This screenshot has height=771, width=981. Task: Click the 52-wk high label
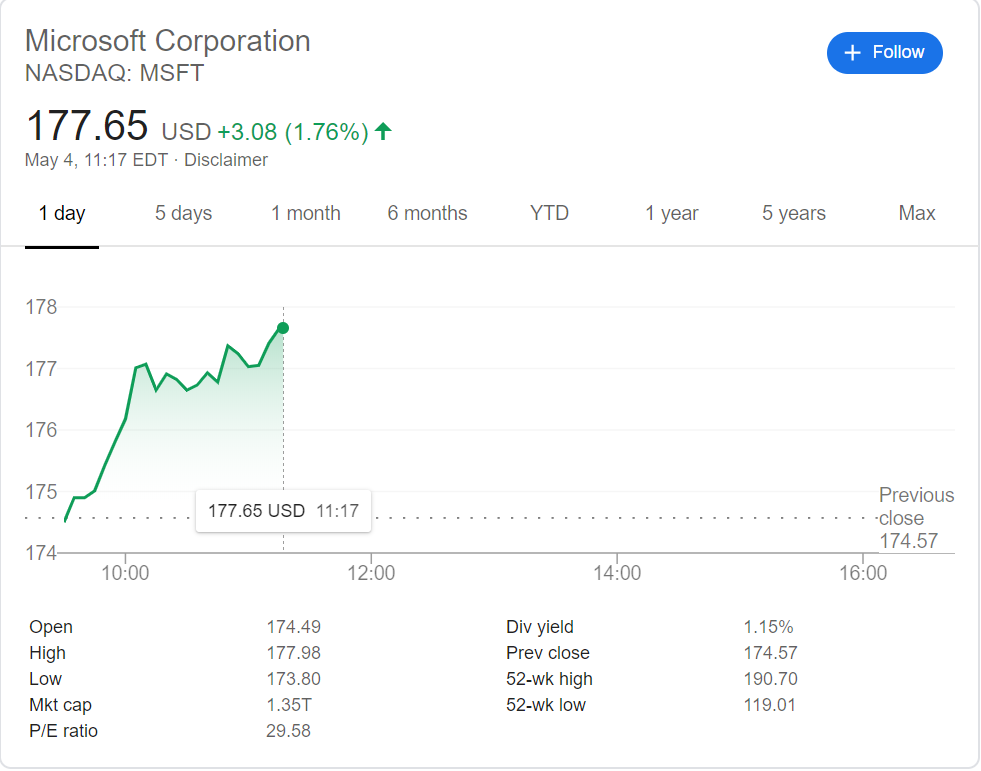click(549, 679)
